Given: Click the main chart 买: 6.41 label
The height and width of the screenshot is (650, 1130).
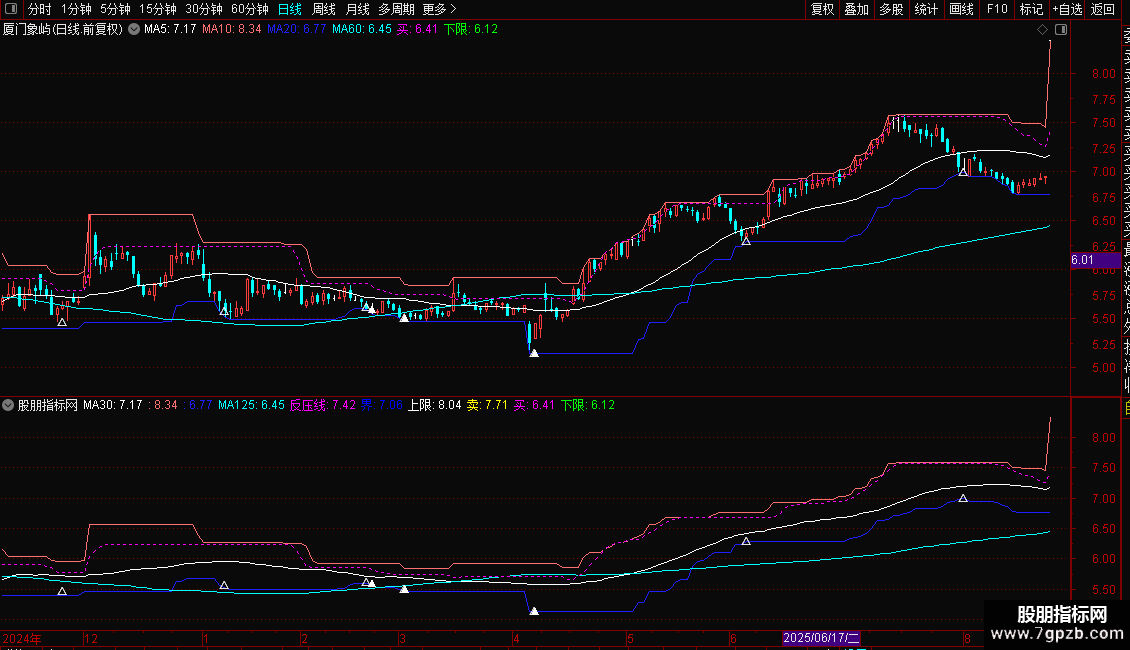Looking at the screenshot, I should coord(417,30).
